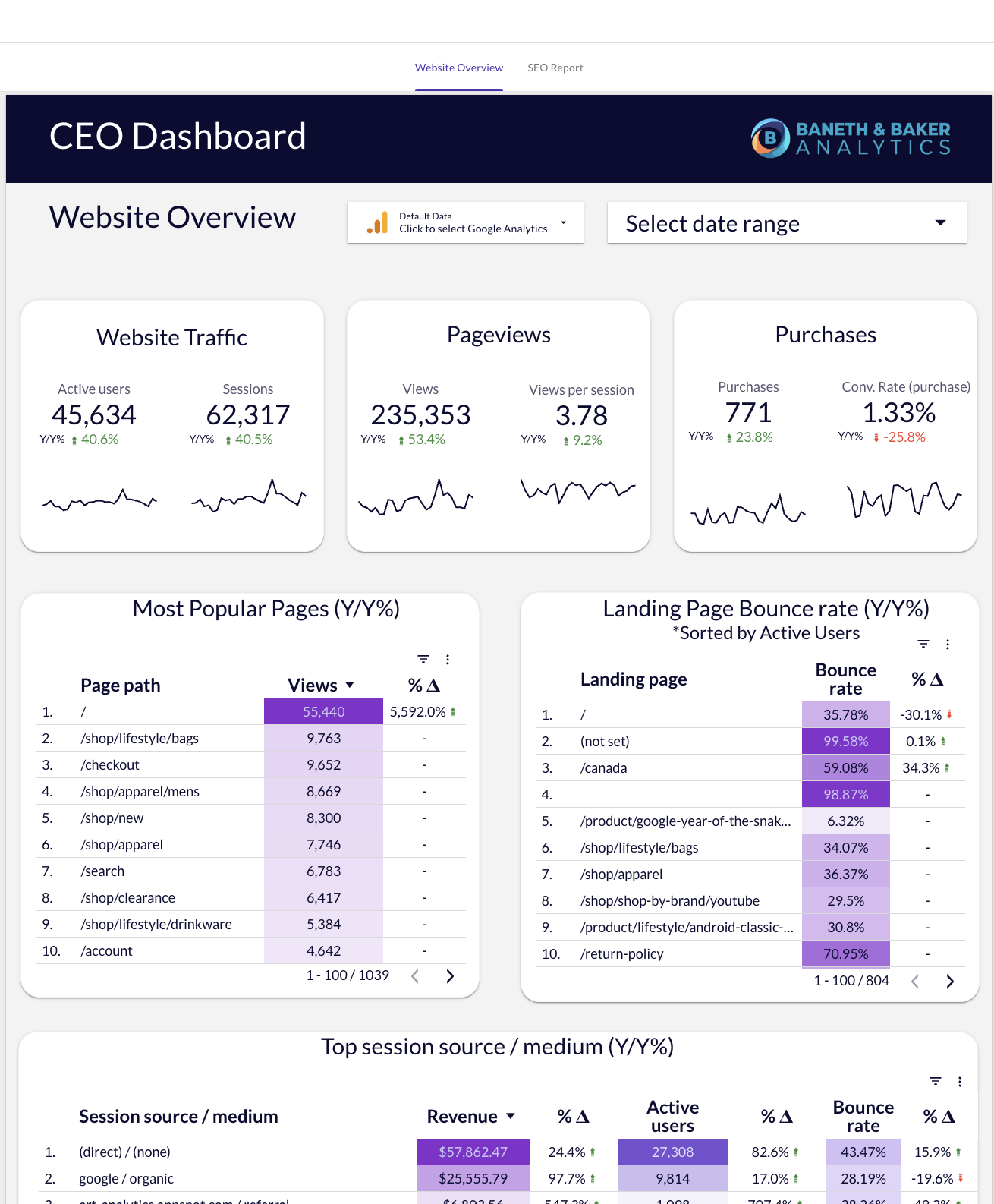This screenshot has height=1204, width=994.
Task: Click the Baneth & Baker Analytics logo
Action: pos(851,138)
